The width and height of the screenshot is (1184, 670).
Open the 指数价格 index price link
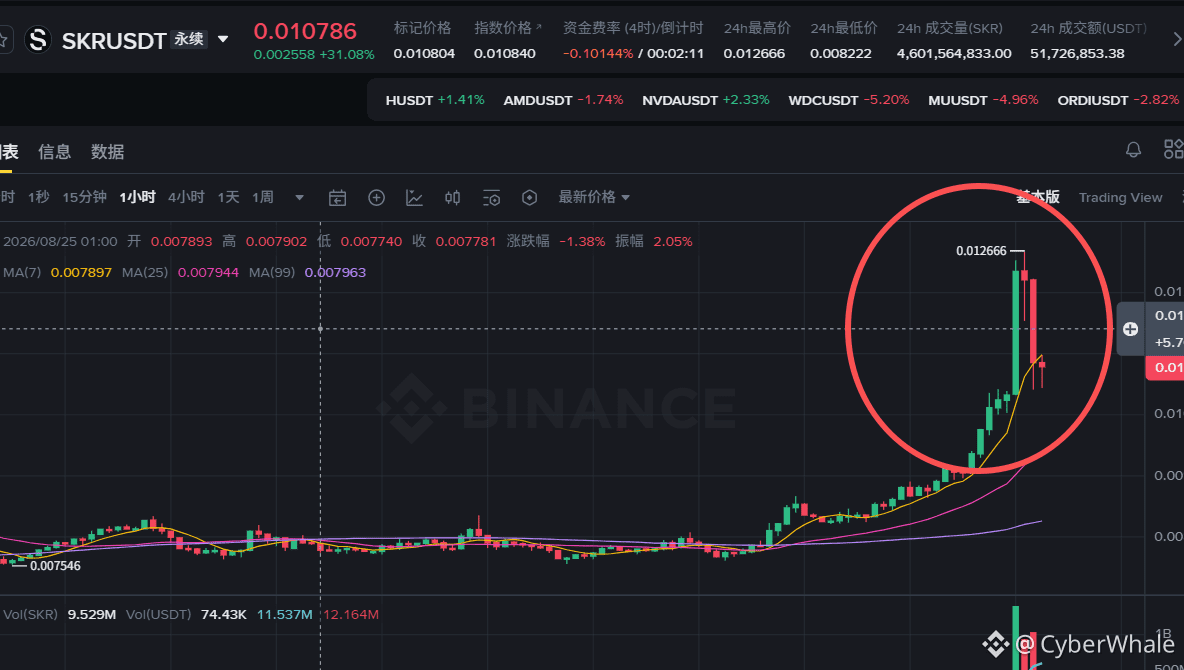(507, 28)
